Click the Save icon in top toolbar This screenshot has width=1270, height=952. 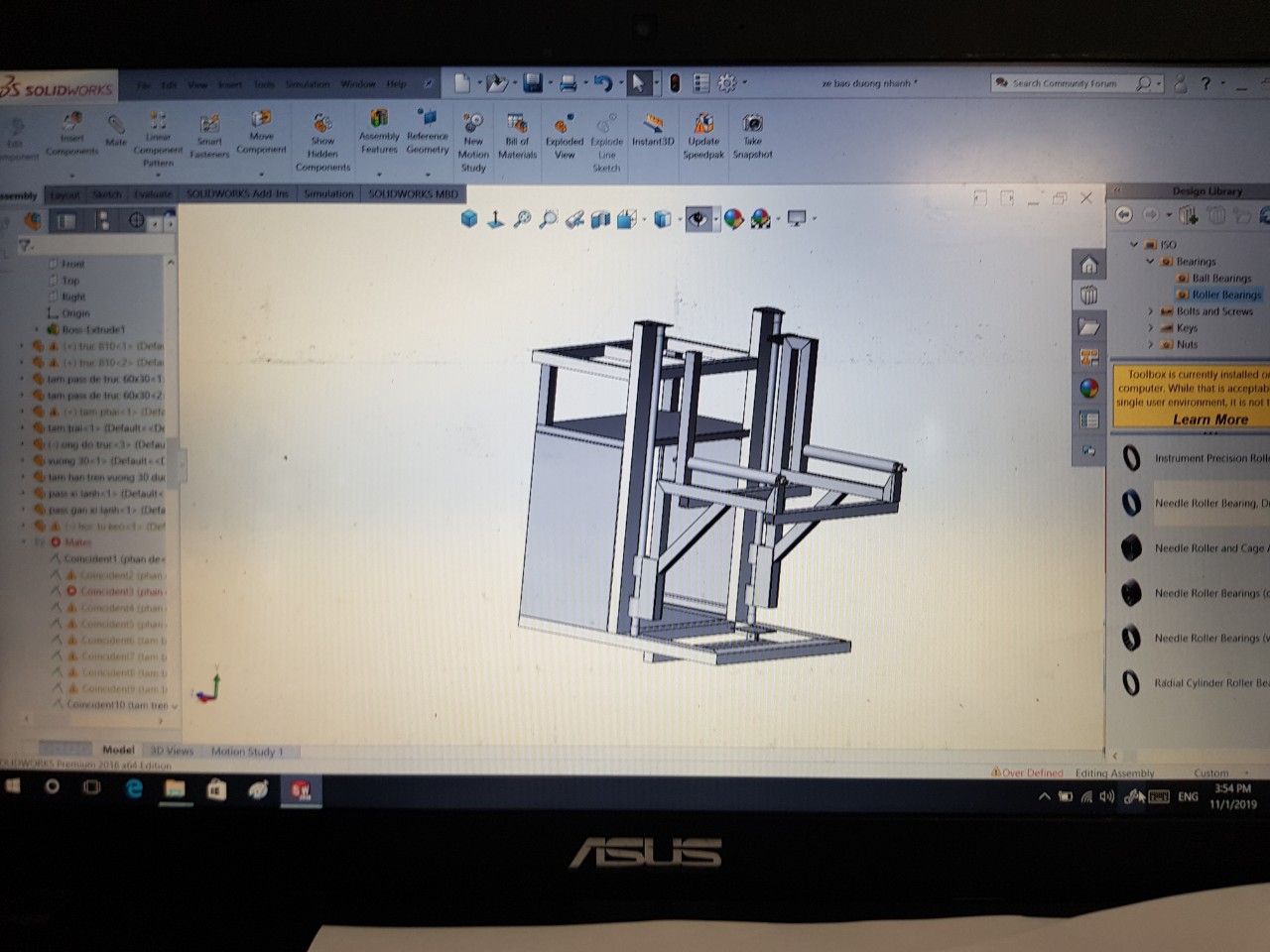pyautogui.click(x=533, y=83)
